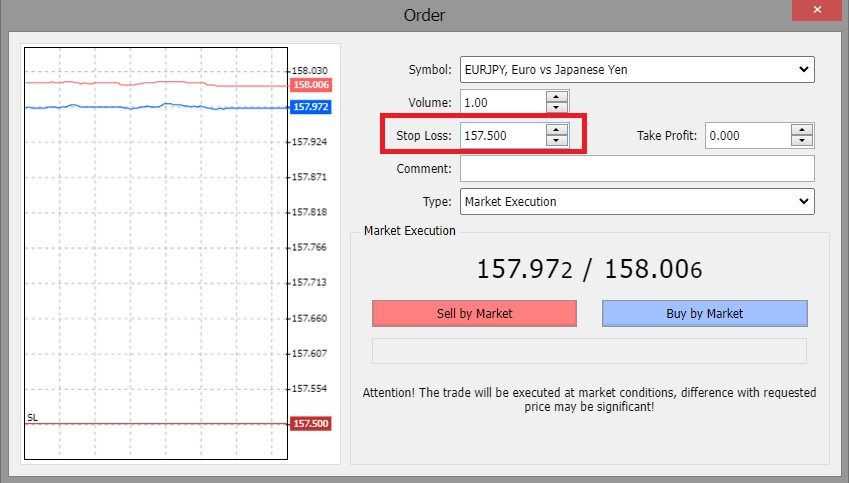Click the 157.972 / 158.006 price quote

tap(589, 269)
